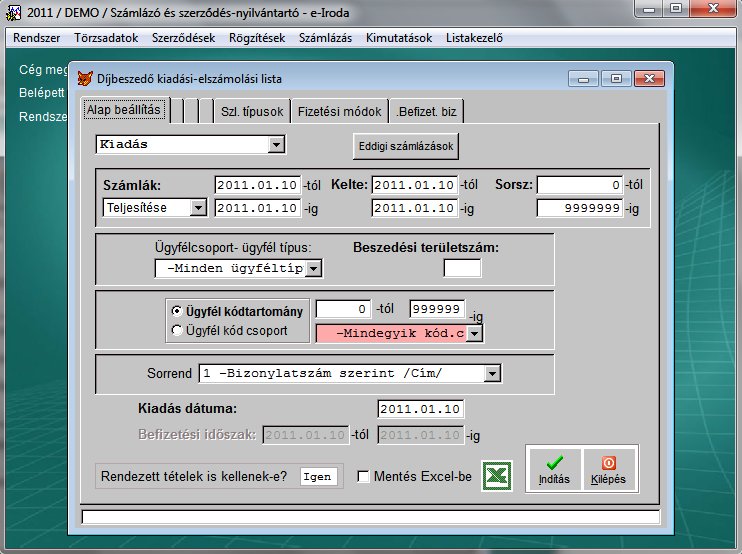Screen dimensions: 742x554
Task: Toggle the Igen button for rendezett tételek
Action: (x=318, y=477)
